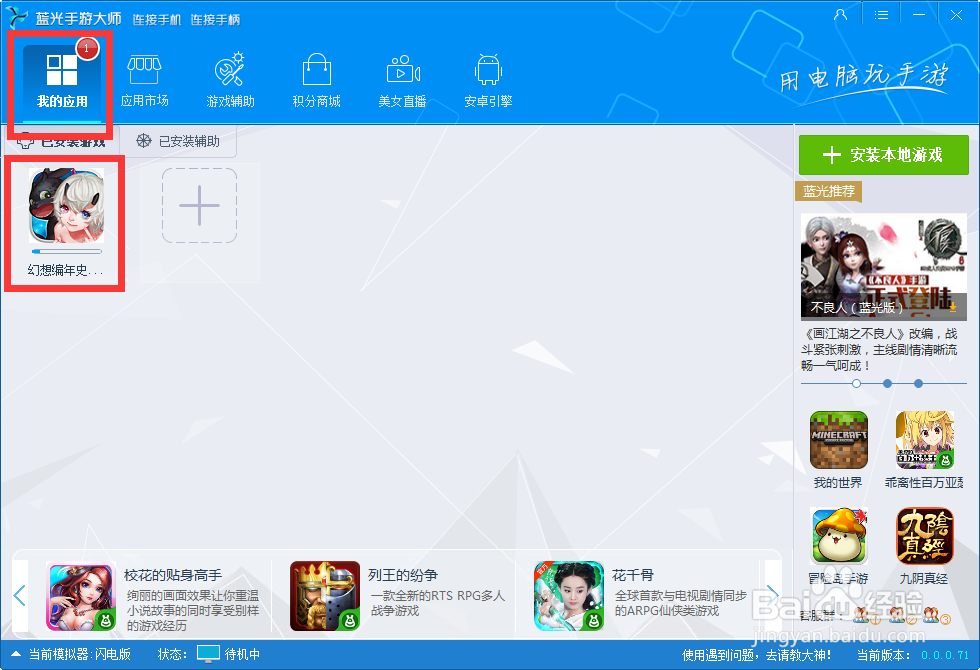This screenshot has width=980, height=670.
Task: Open the 我的应用 tab
Action: [62, 82]
